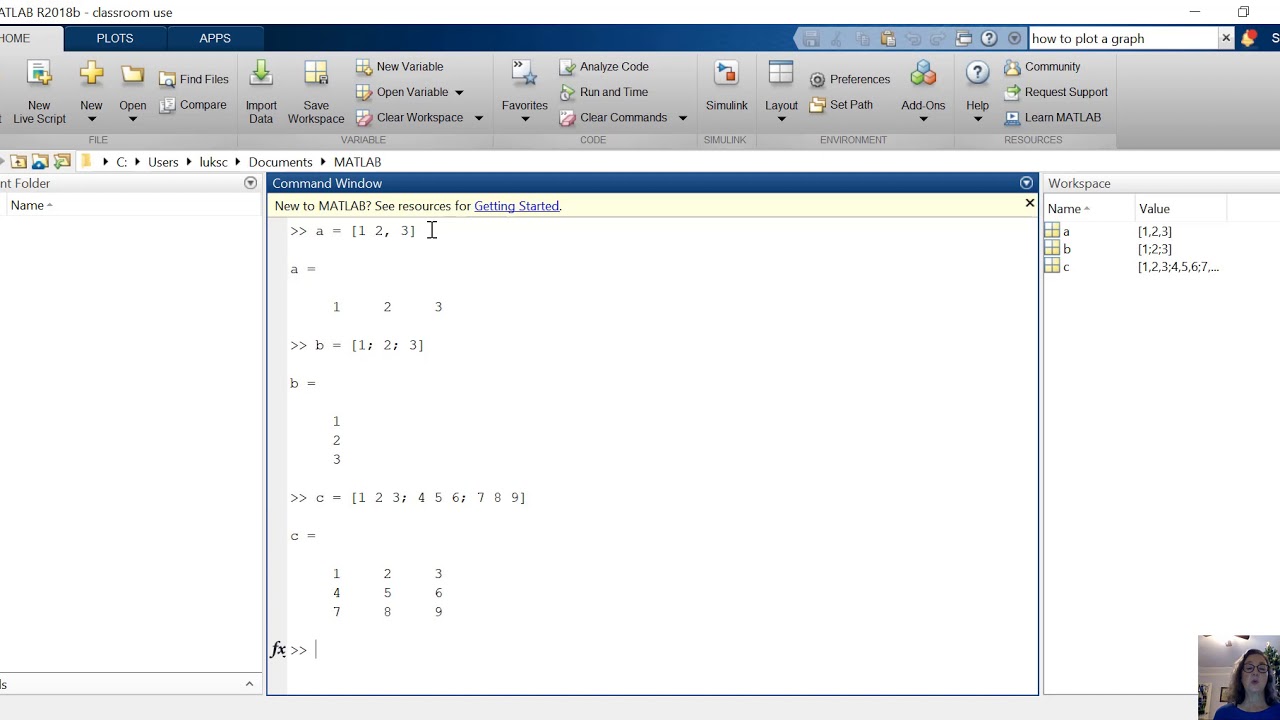This screenshot has width=1280, height=720.
Task: Launch Simulink
Action: (x=727, y=88)
